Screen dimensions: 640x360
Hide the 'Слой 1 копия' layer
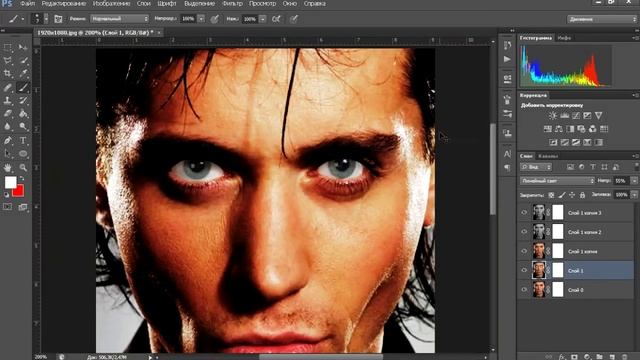[524, 251]
